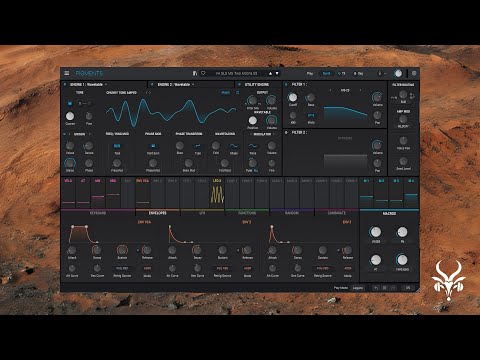Toggle Filter 1 power button
Viewport: 480px width, 360px height.
click(286, 84)
